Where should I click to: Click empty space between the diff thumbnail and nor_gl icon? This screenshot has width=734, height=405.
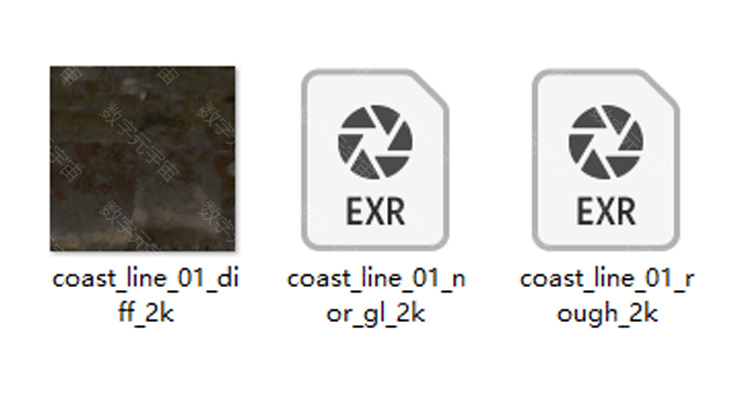pyautogui.click(x=268, y=159)
